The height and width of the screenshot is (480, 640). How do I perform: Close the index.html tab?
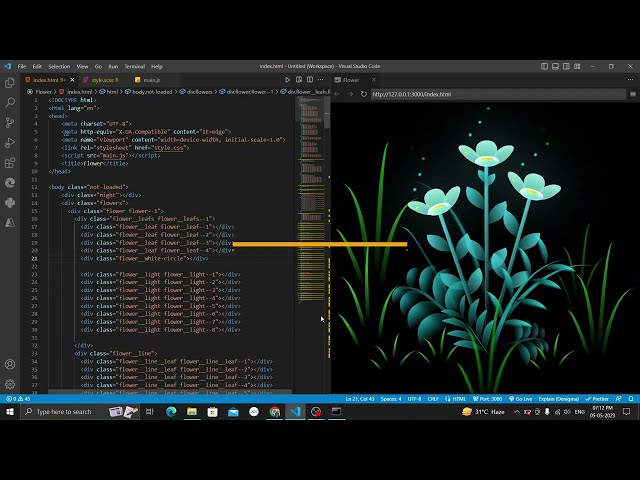click(72, 80)
